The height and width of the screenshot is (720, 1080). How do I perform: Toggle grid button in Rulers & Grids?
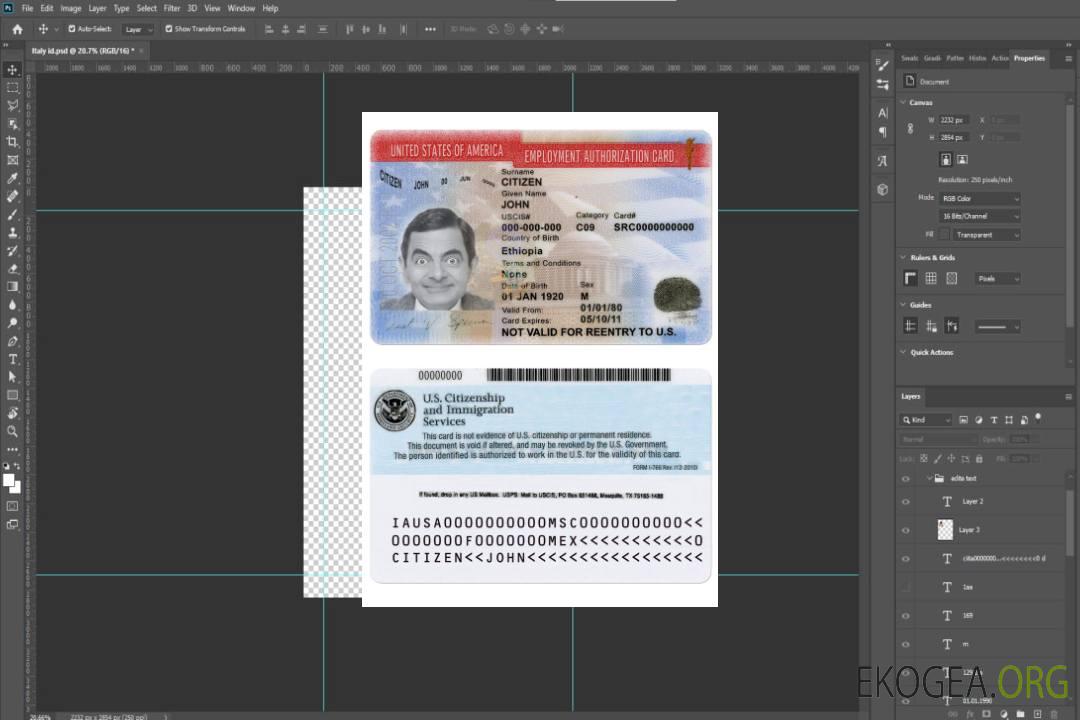click(x=931, y=278)
